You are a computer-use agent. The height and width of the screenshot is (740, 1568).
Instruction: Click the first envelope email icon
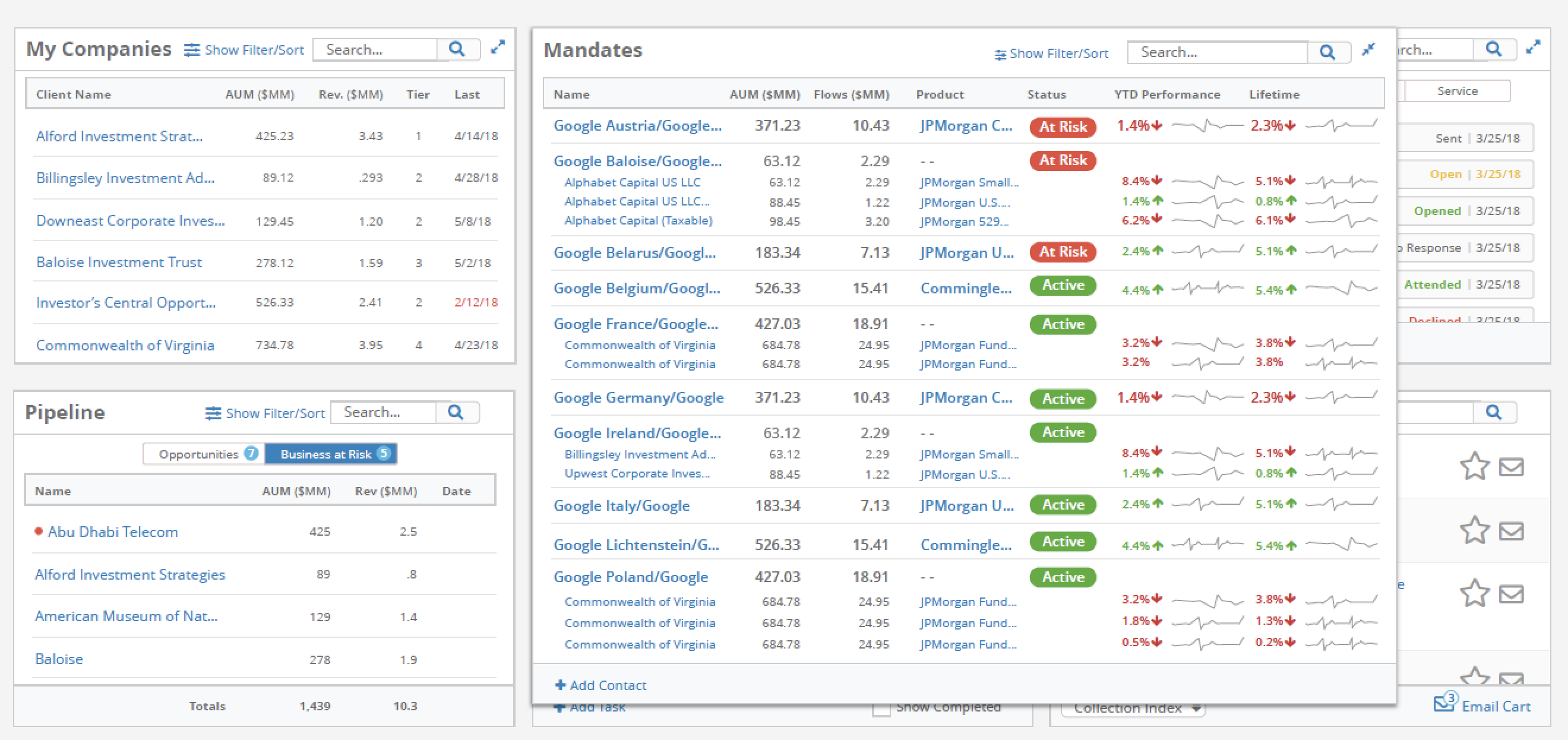(x=1511, y=467)
